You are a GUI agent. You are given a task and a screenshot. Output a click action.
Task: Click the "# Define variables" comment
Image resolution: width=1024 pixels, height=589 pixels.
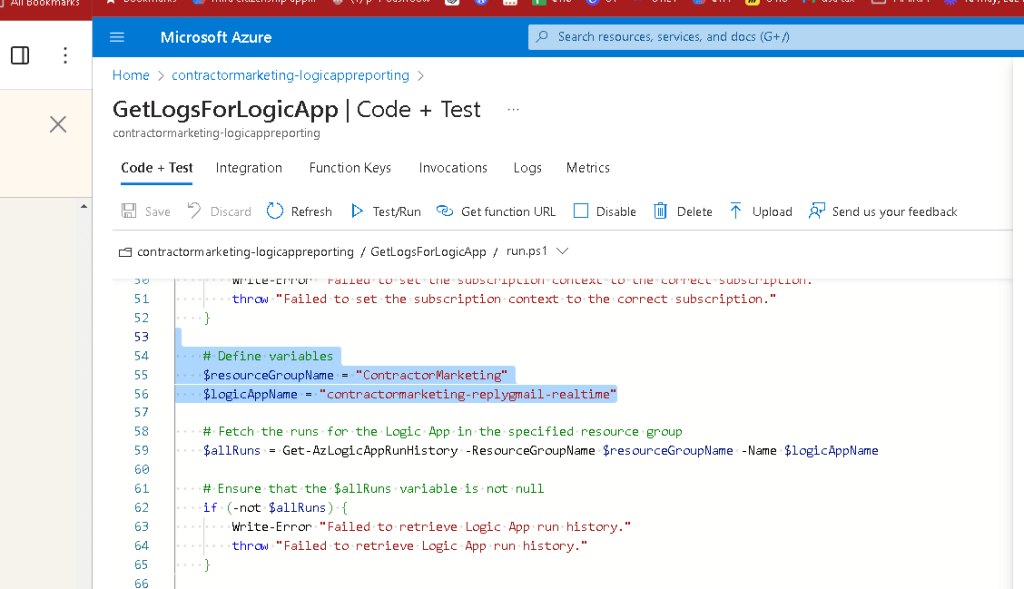[x=268, y=356]
